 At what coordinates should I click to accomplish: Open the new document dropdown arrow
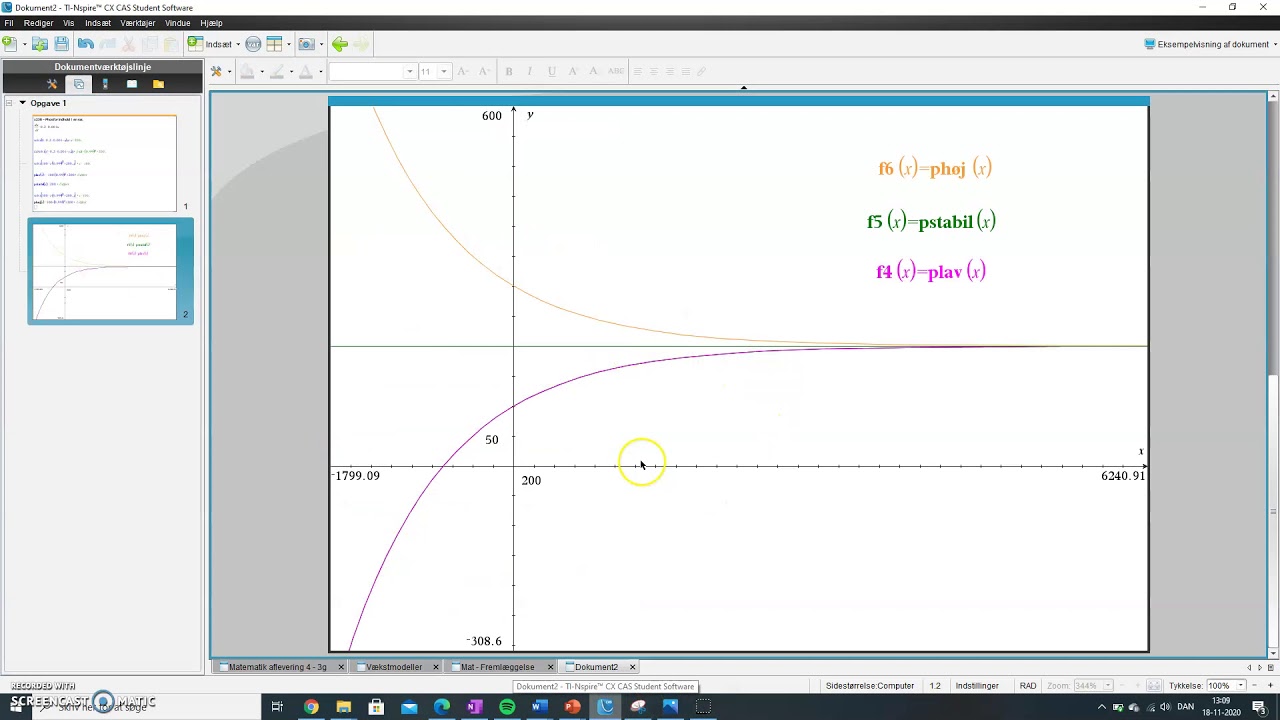coord(23,44)
